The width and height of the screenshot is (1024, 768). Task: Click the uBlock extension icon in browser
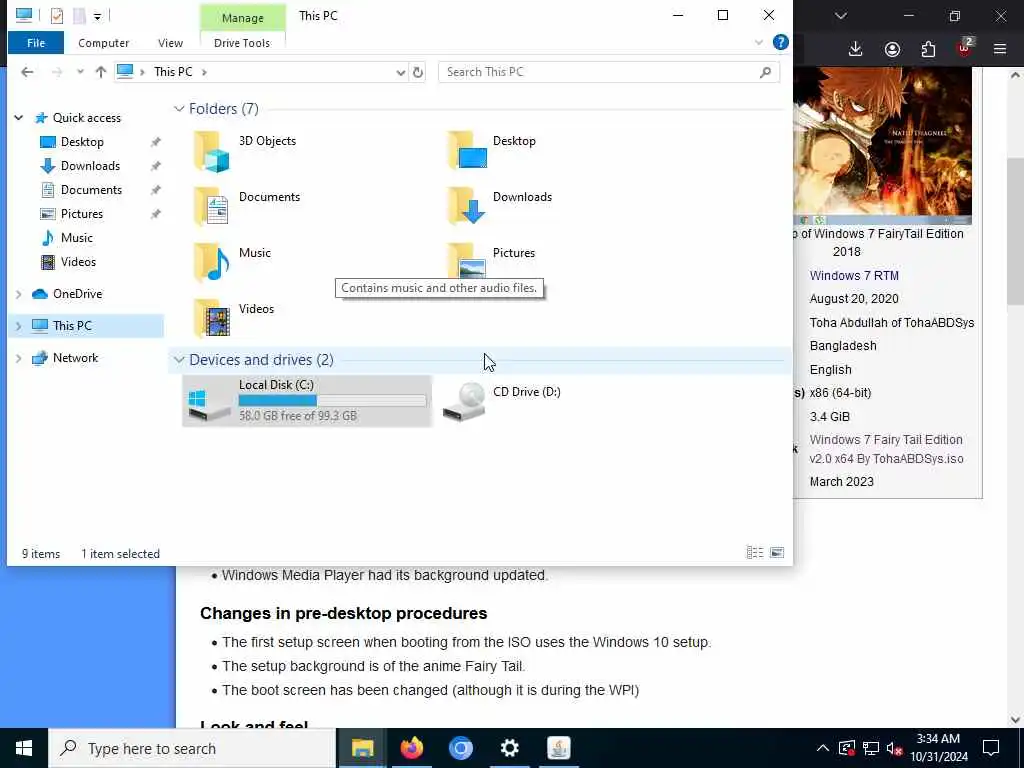click(965, 48)
